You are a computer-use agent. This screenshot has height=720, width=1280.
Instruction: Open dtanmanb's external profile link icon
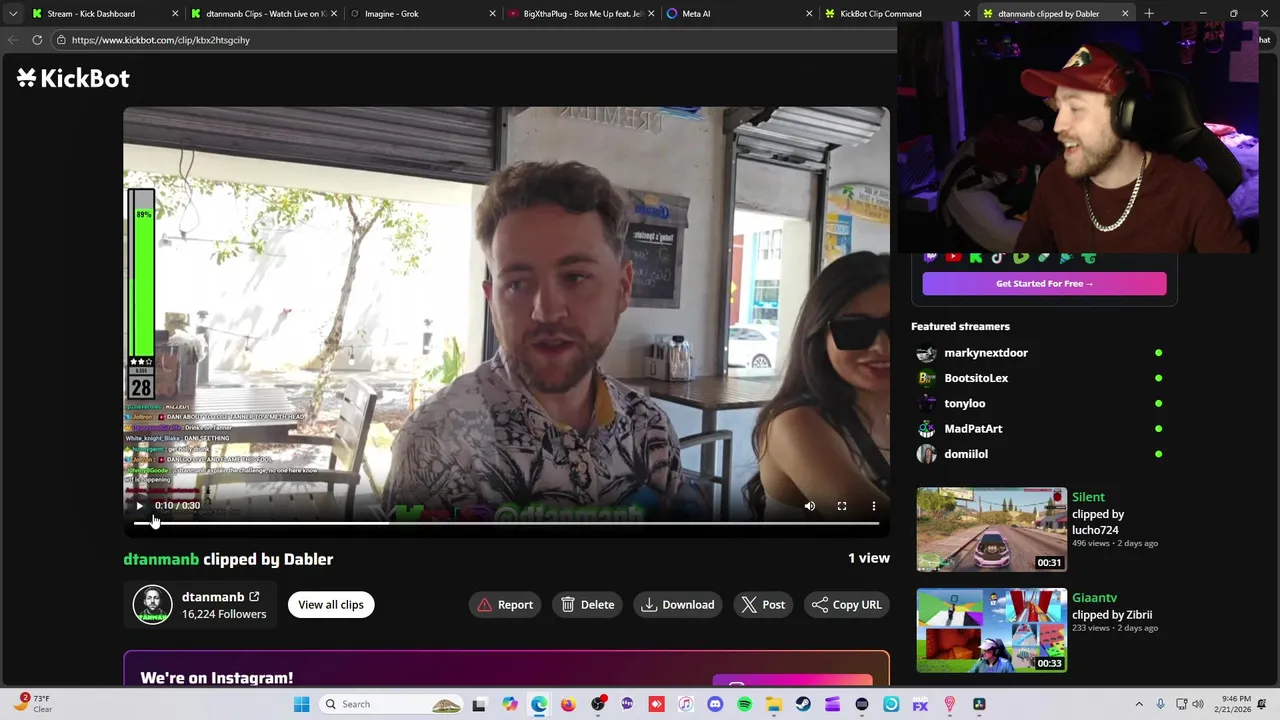pyautogui.click(x=254, y=597)
